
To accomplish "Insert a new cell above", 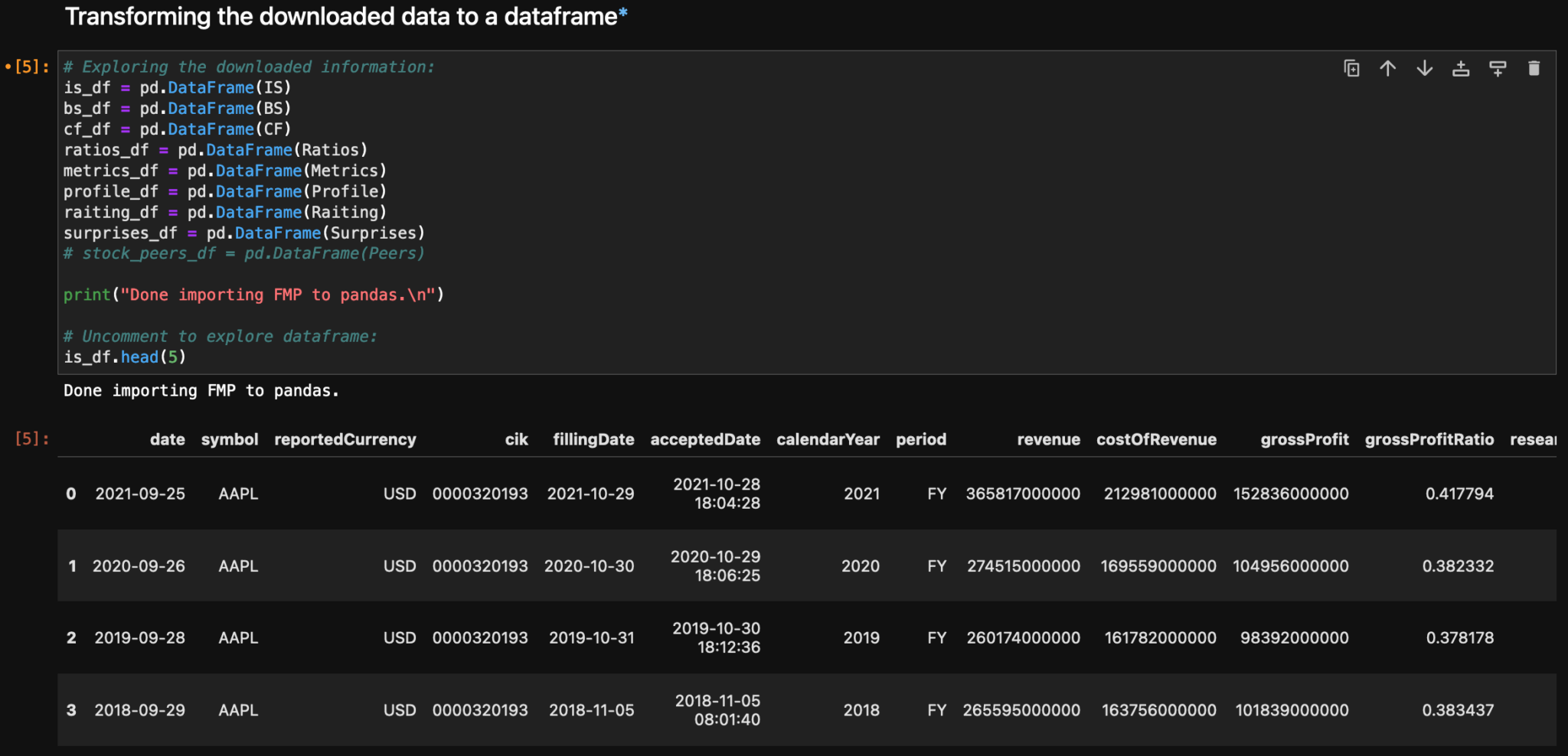I will (x=1461, y=68).
